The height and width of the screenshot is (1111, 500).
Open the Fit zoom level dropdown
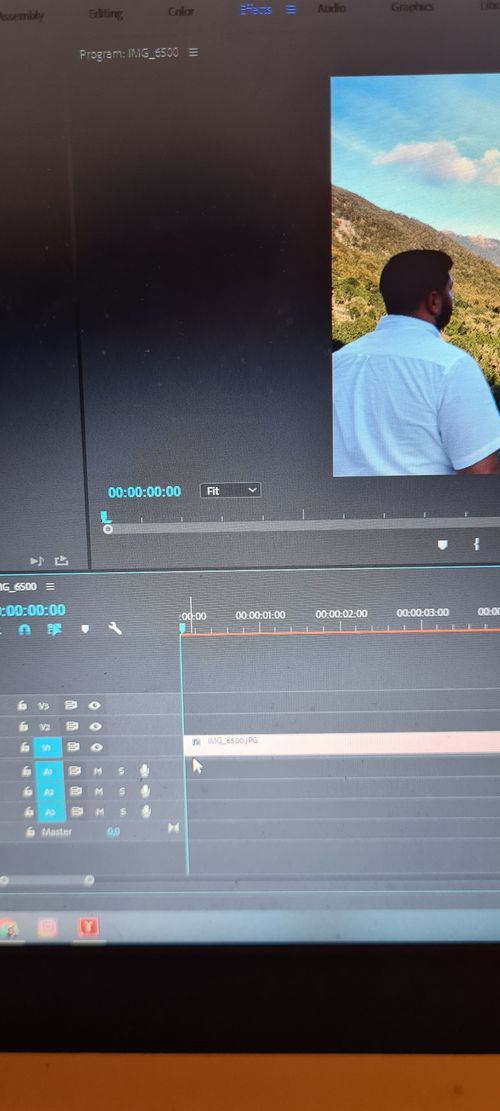pyautogui.click(x=231, y=490)
